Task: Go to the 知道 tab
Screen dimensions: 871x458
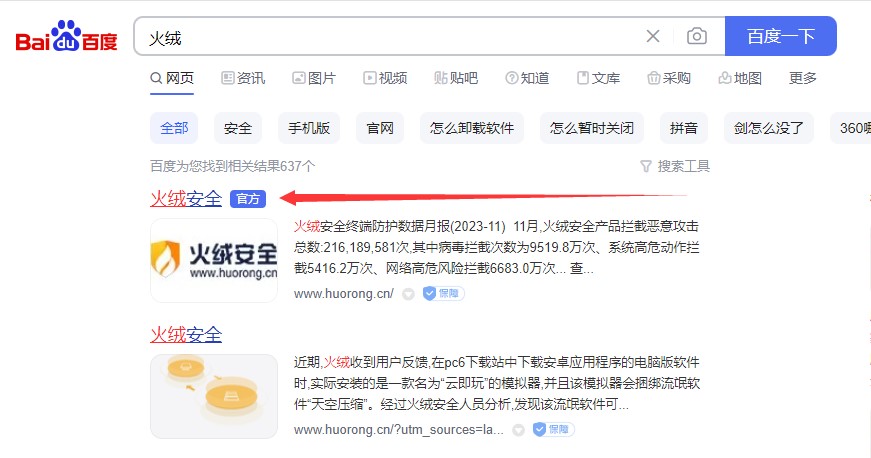Action: (527, 78)
